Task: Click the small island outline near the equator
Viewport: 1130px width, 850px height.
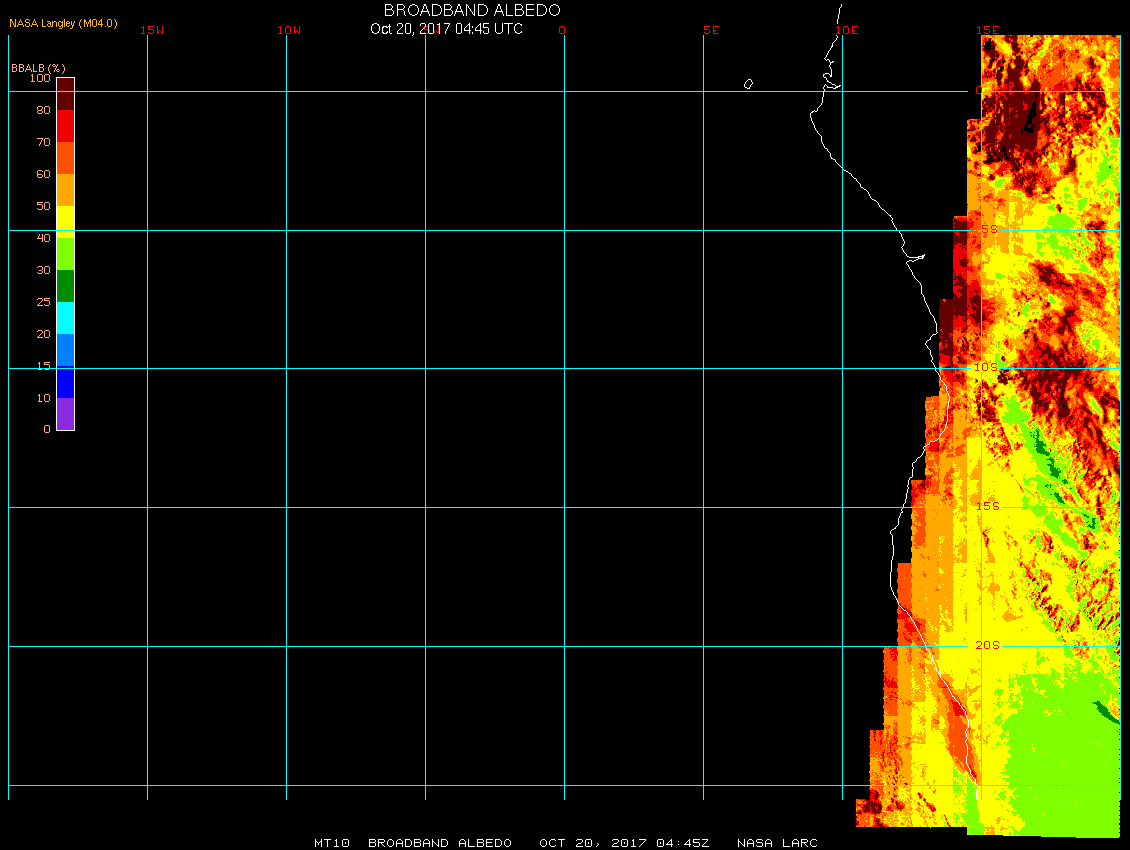Action: point(748,84)
